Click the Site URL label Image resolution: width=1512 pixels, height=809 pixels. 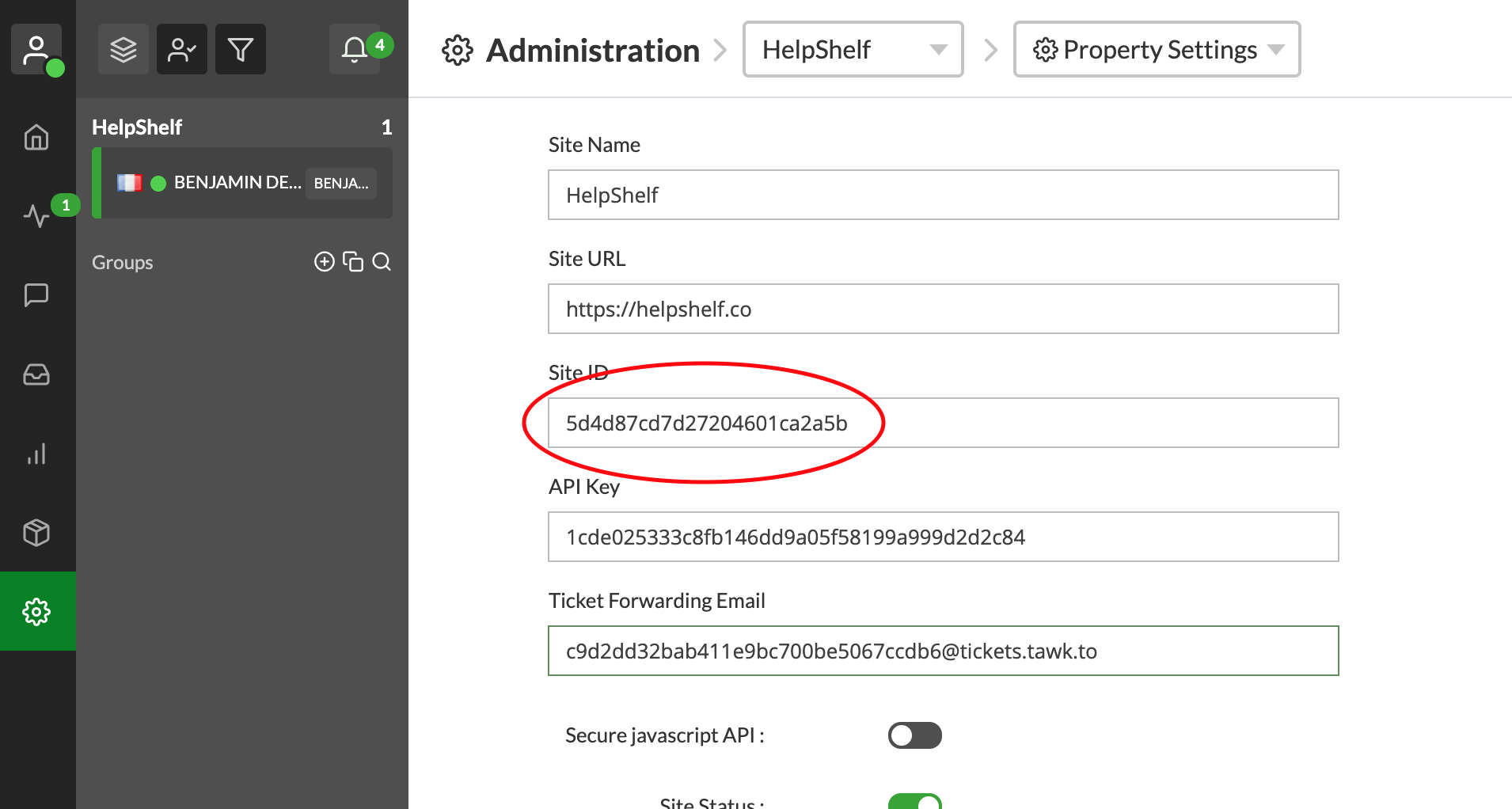(587, 259)
